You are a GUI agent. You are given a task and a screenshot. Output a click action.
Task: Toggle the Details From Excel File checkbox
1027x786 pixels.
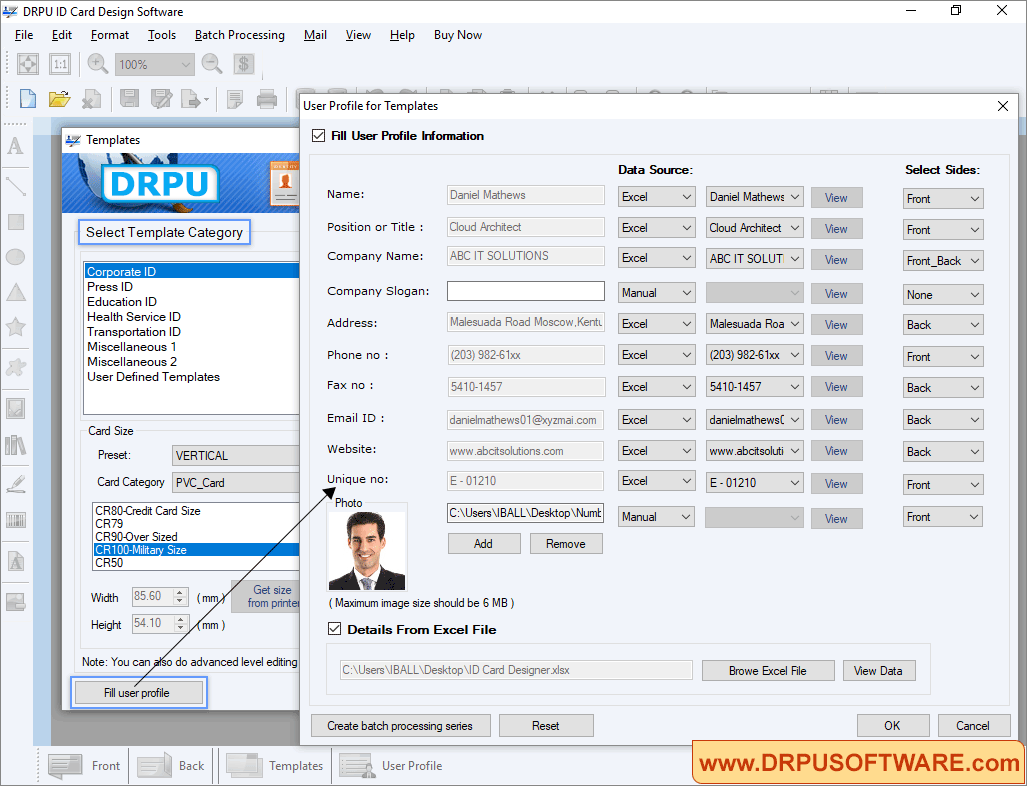(x=334, y=629)
